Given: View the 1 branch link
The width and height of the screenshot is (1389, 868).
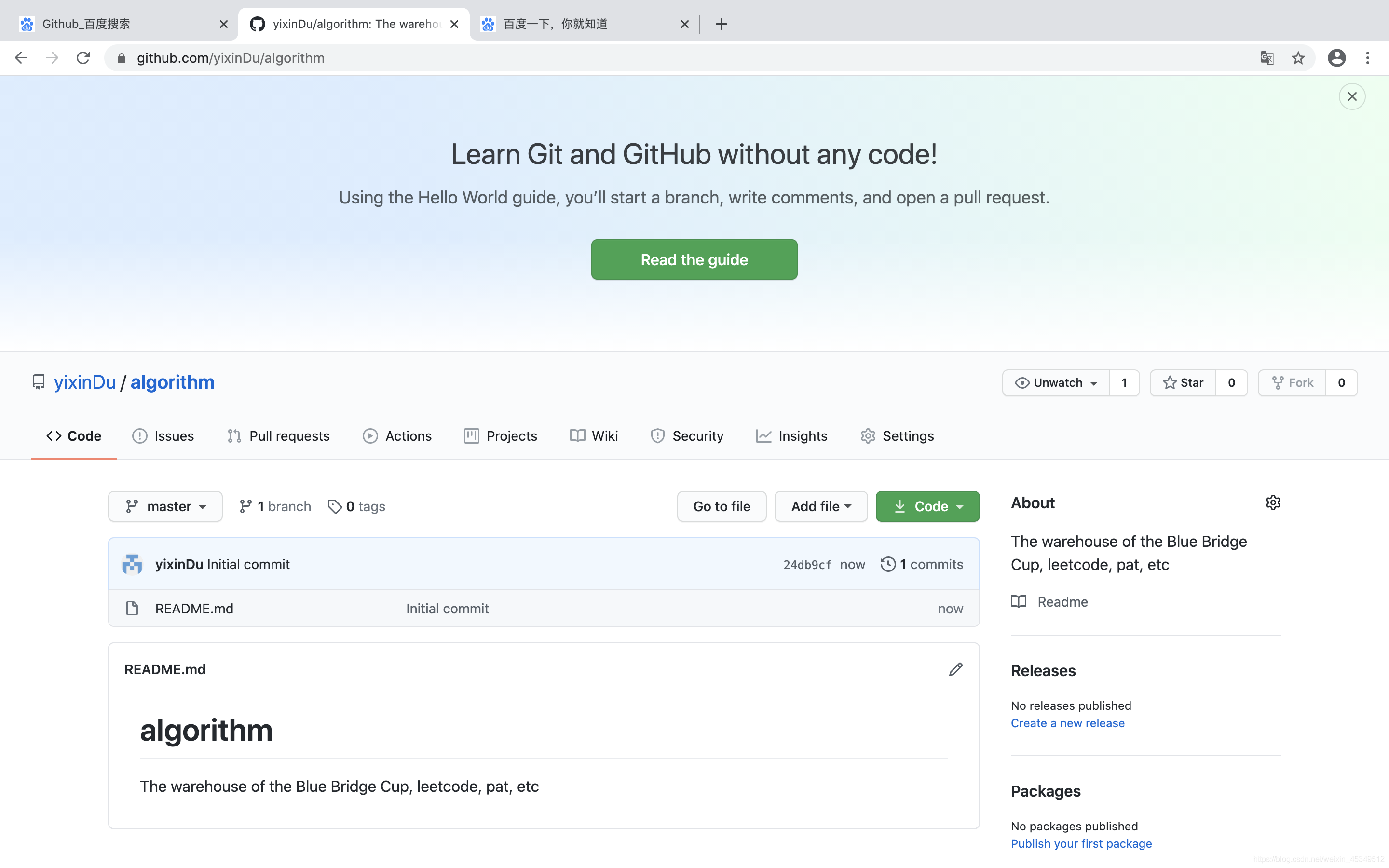Looking at the screenshot, I should click(275, 506).
